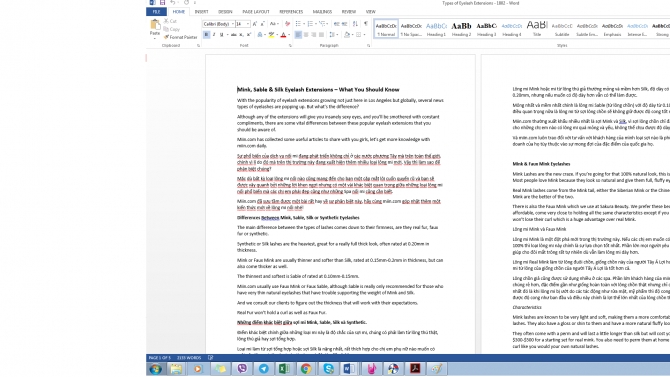Toggle Bold formatting

pos(206,35)
